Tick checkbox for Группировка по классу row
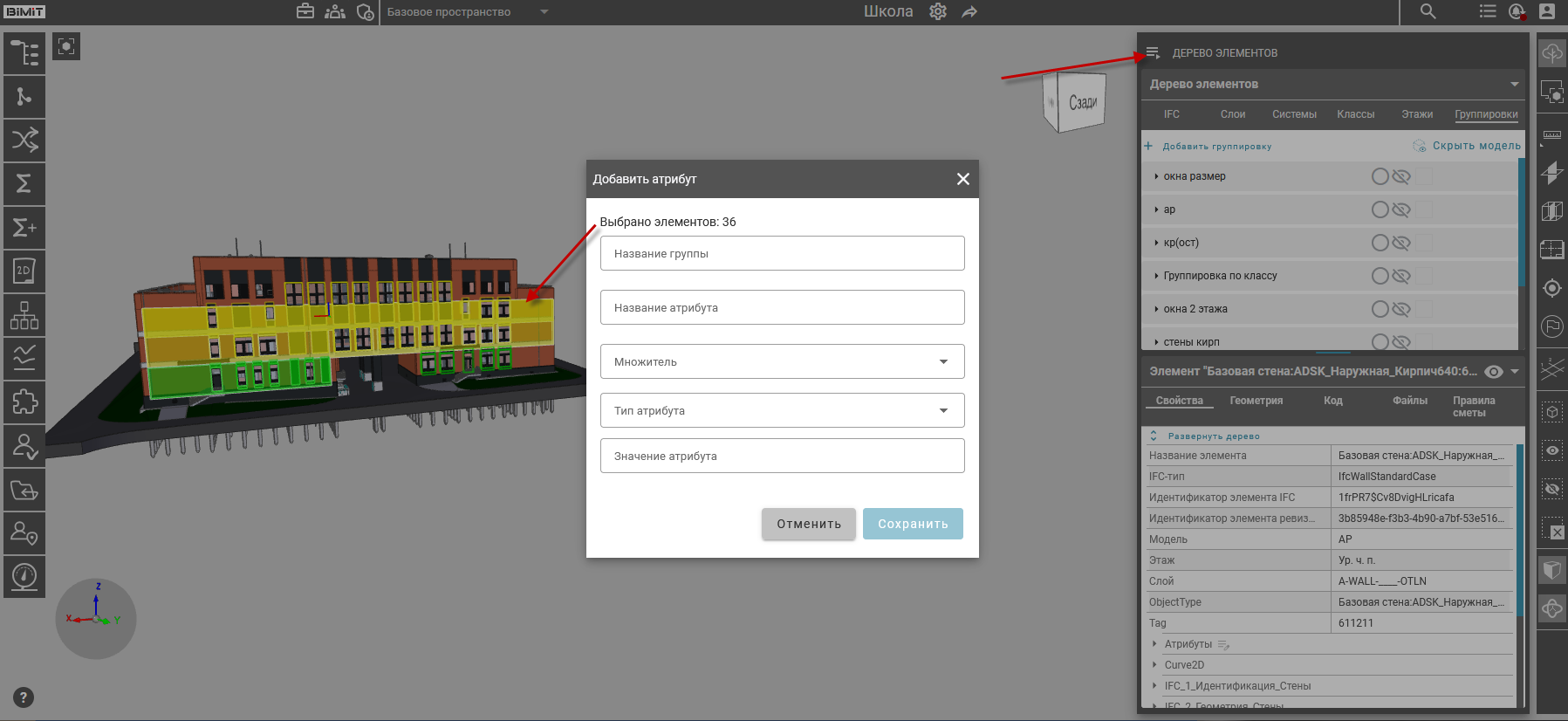 tap(1424, 276)
